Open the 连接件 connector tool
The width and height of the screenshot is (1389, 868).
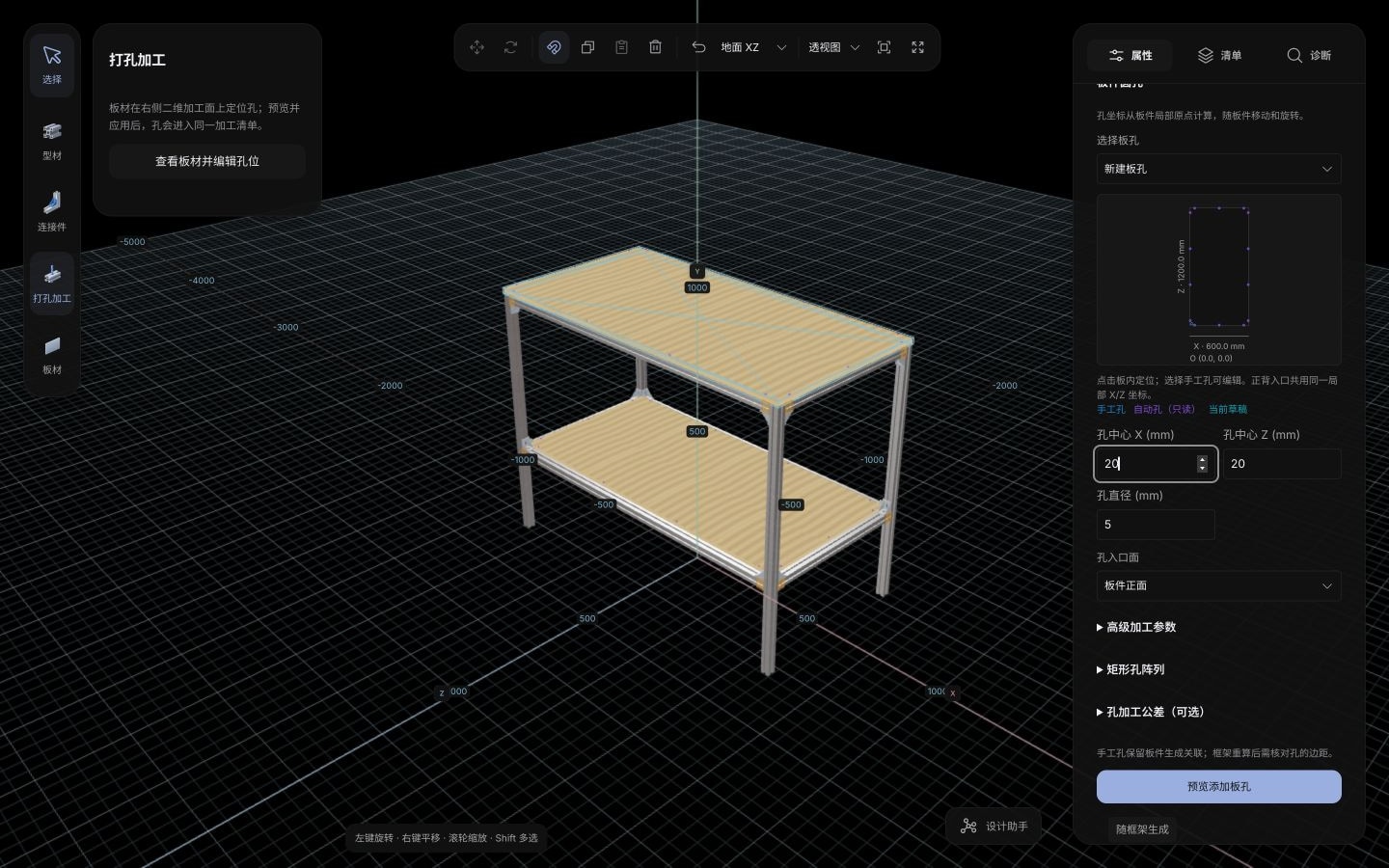click(x=52, y=211)
